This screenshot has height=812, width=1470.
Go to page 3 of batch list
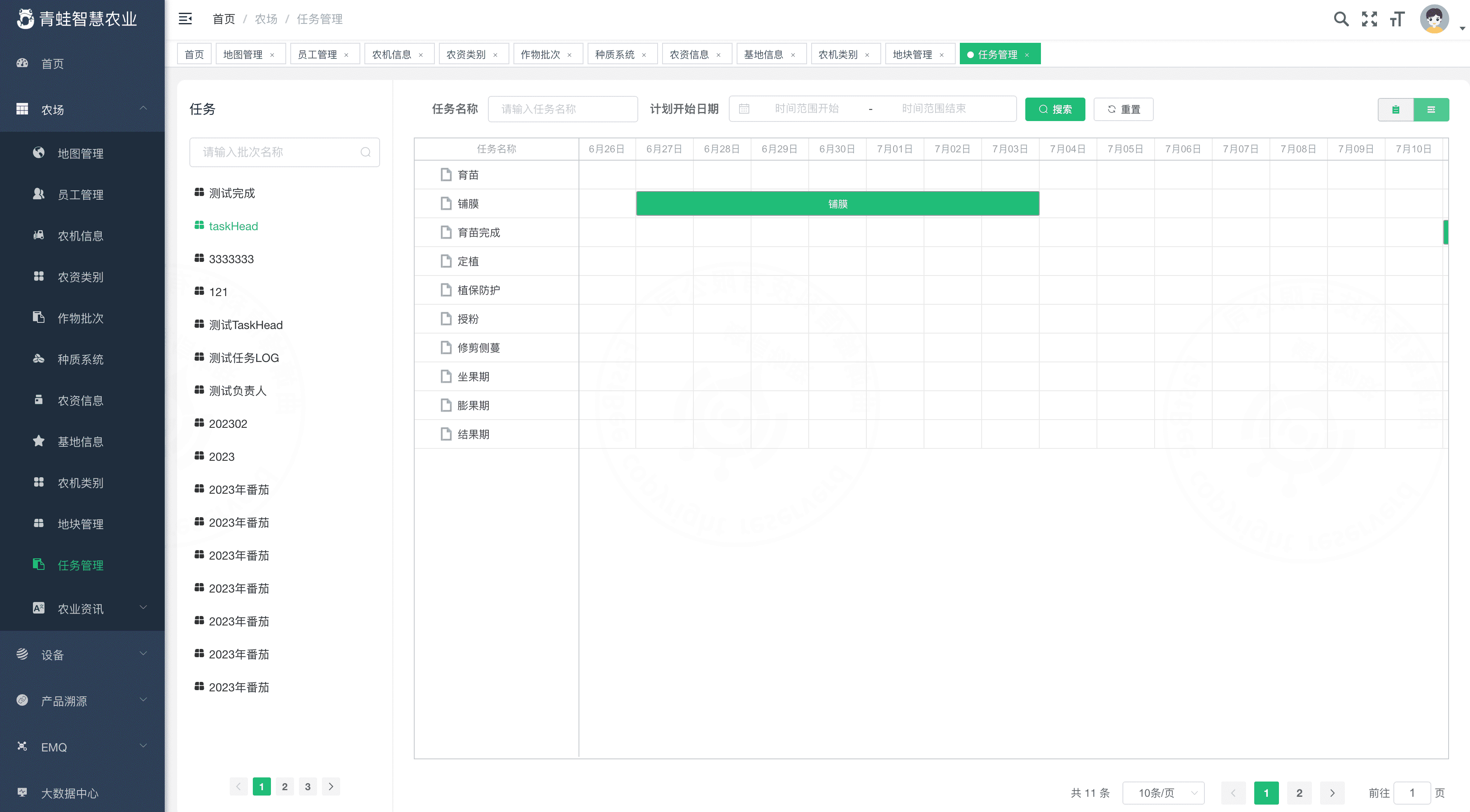[x=308, y=786]
